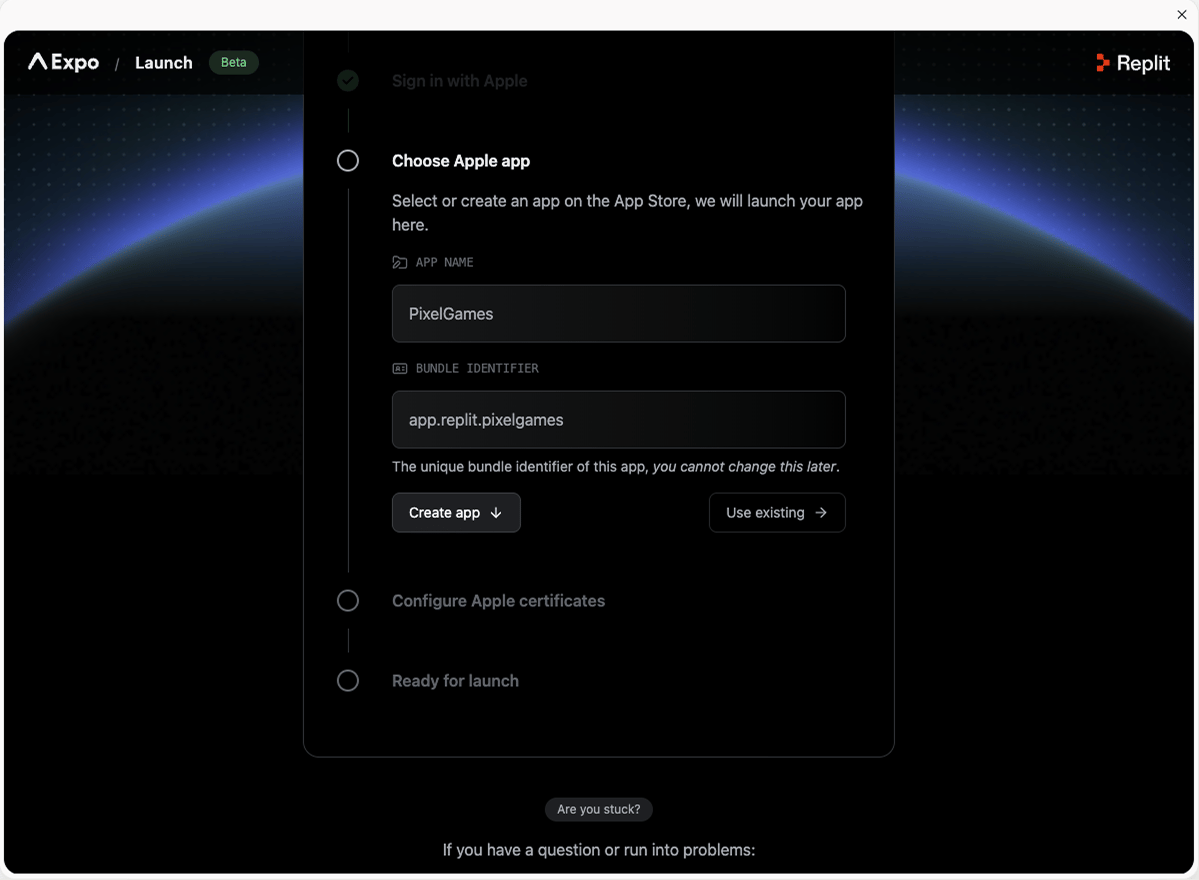Image resolution: width=1199 pixels, height=880 pixels.
Task: Click the Choose Apple app step circle
Action: tap(348, 161)
